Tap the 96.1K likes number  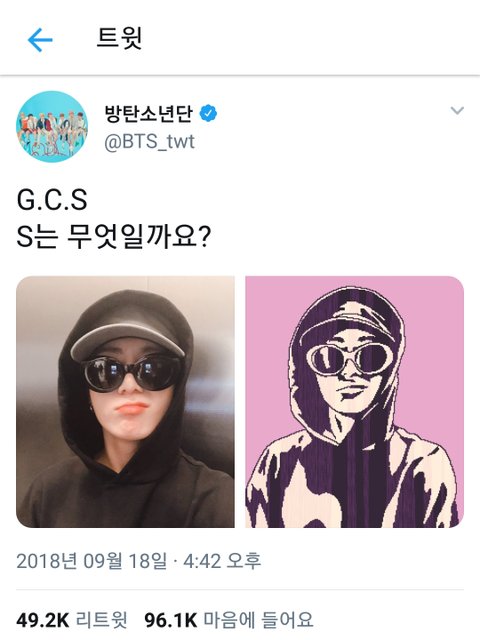pyautogui.click(x=171, y=620)
